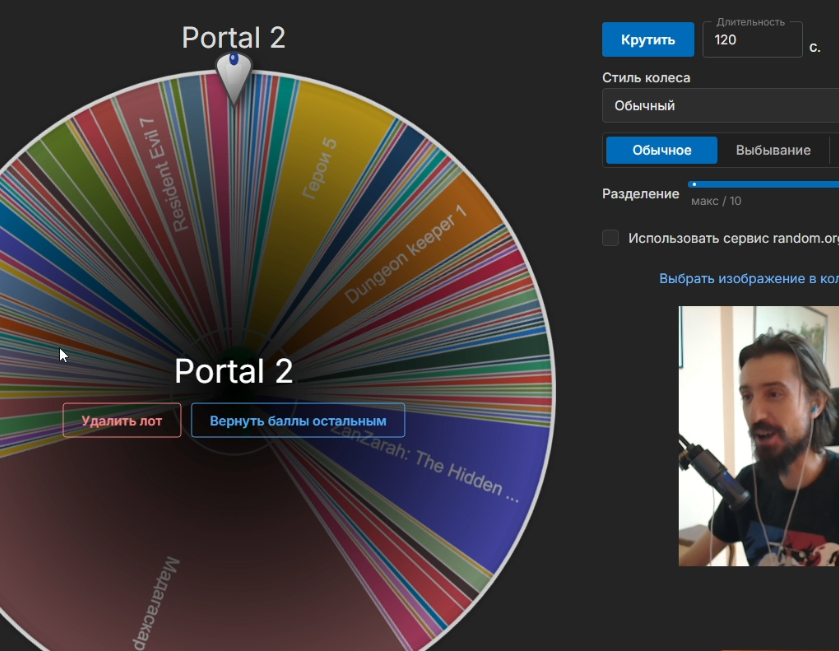Click the макс / 10 slider caption
Viewport: 839px width, 651px height.
pos(716,201)
